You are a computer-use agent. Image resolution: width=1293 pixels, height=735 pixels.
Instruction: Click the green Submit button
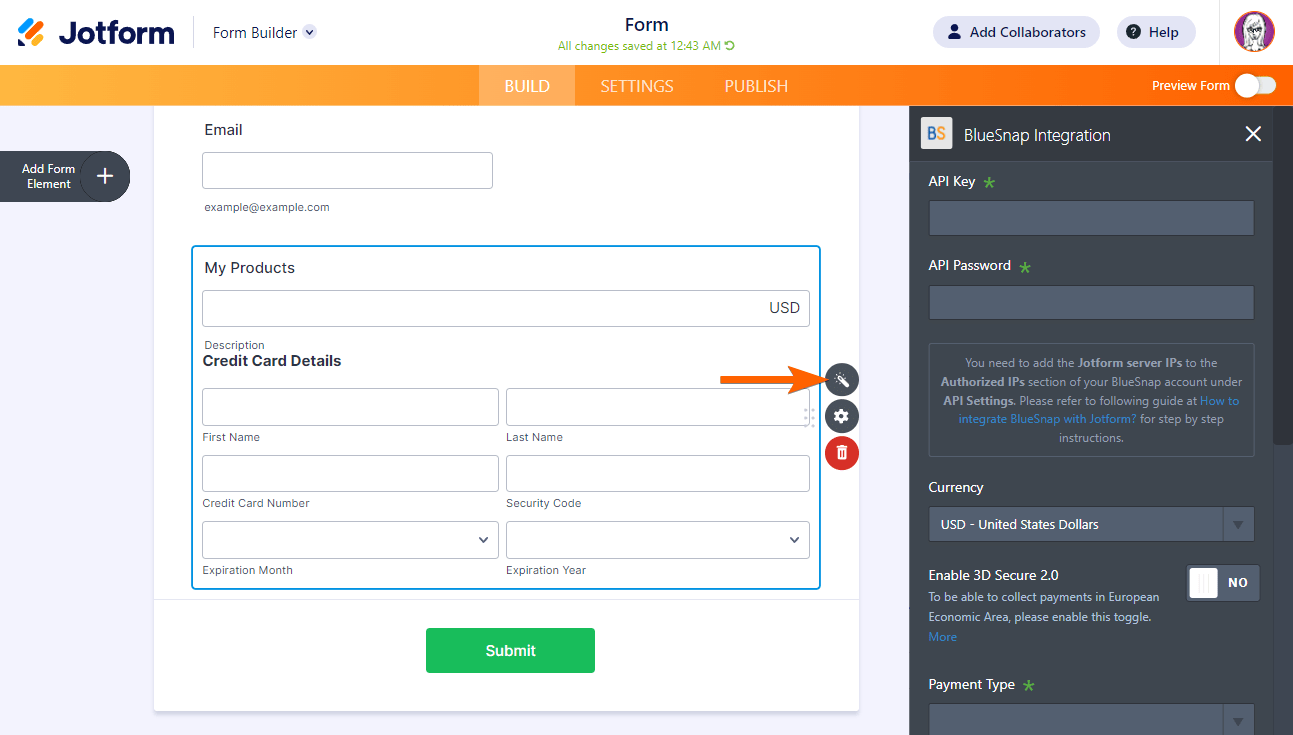coord(510,650)
